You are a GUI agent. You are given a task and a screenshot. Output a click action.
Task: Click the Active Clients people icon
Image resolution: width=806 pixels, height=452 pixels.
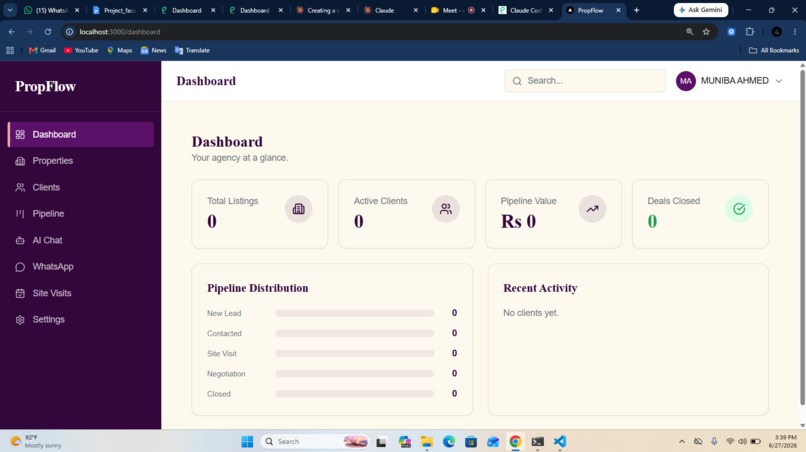coord(446,209)
